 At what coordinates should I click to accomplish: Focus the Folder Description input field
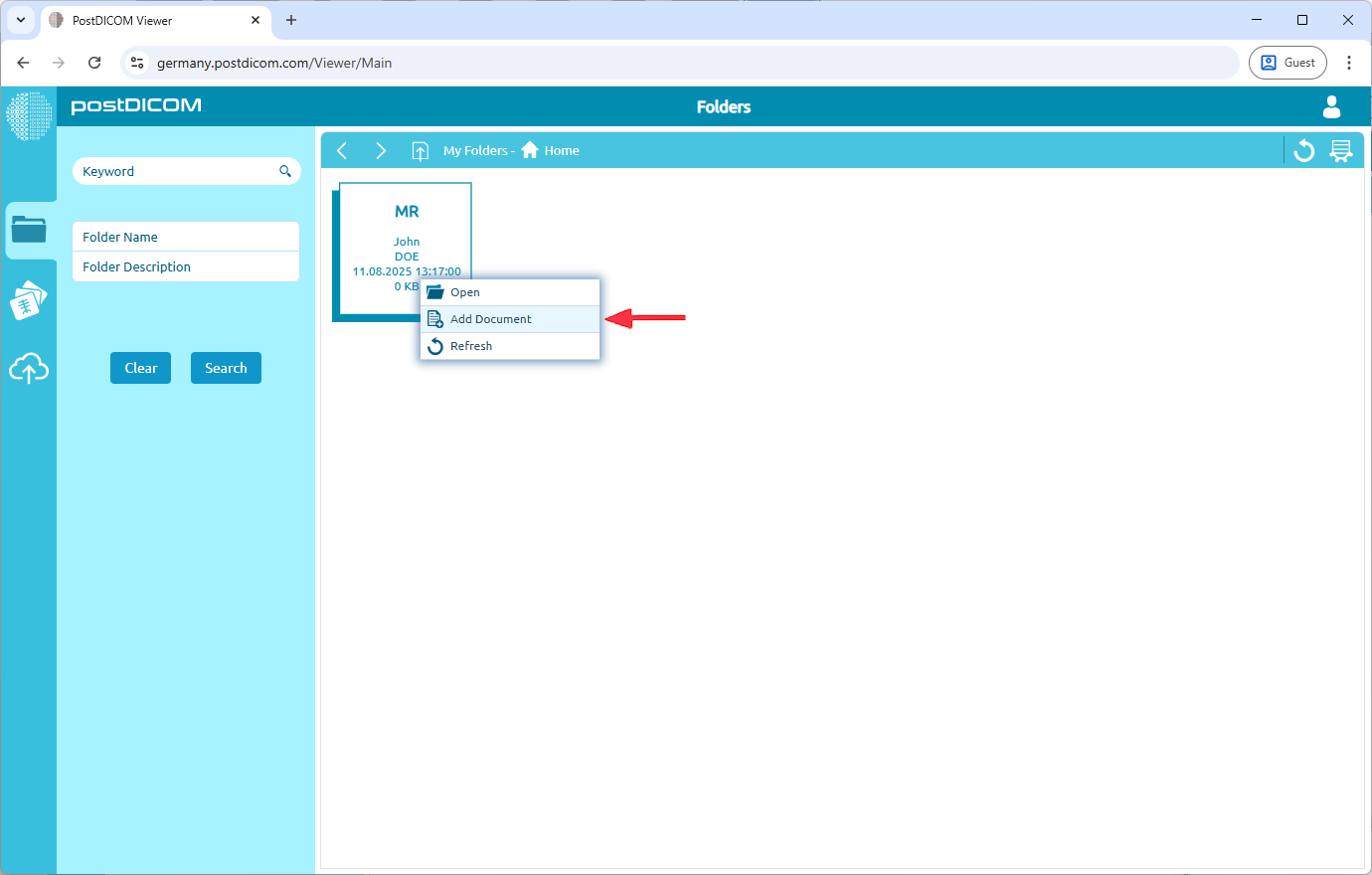coord(186,266)
